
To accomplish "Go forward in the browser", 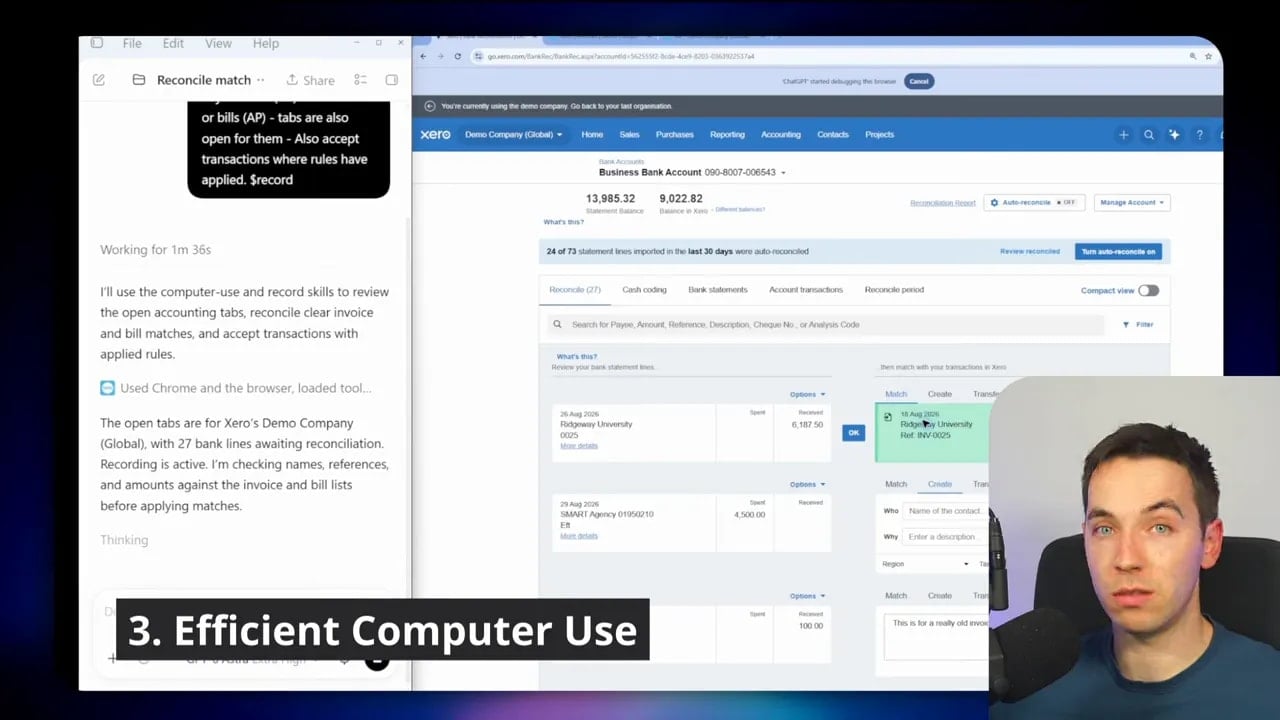I will pos(440,56).
